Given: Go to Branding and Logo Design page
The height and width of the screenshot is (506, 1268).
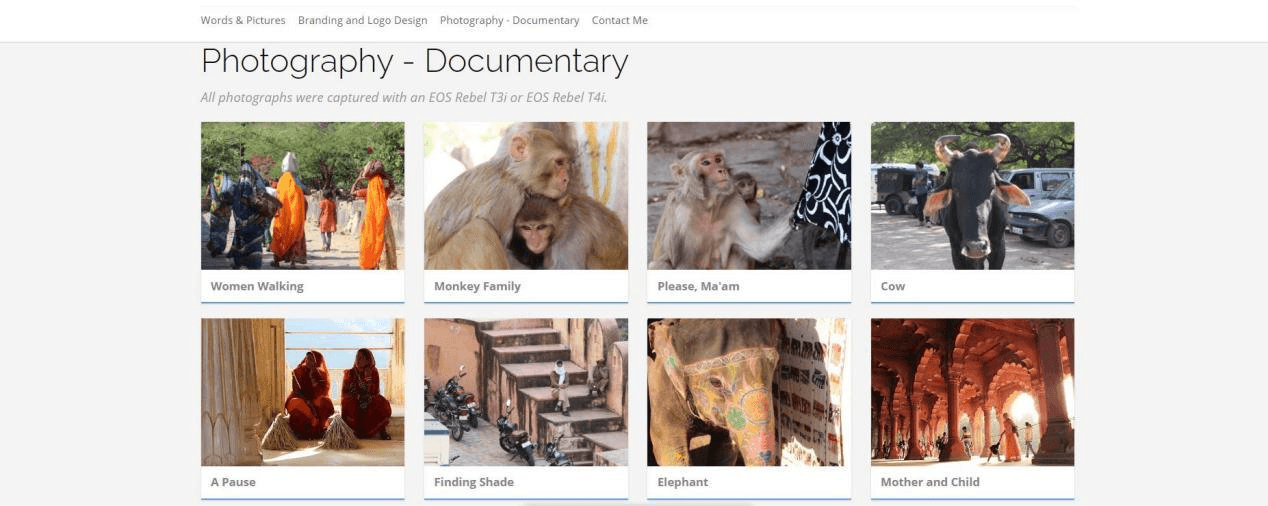Looking at the screenshot, I should [362, 20].
